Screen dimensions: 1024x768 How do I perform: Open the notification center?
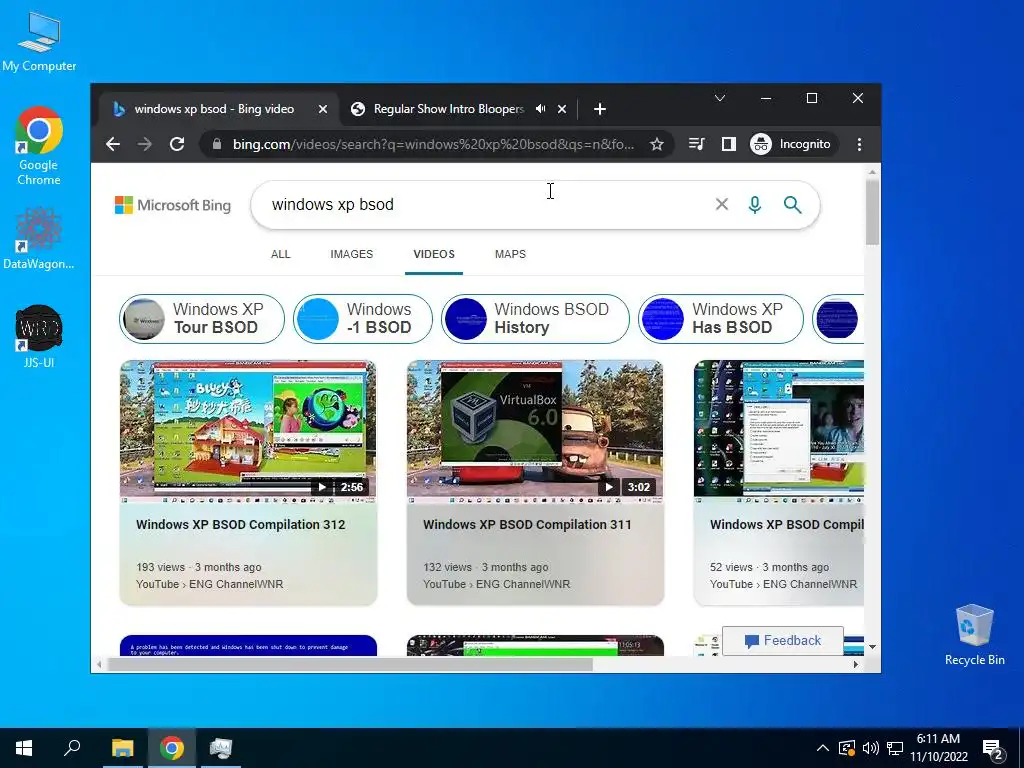tap(993, 749)
